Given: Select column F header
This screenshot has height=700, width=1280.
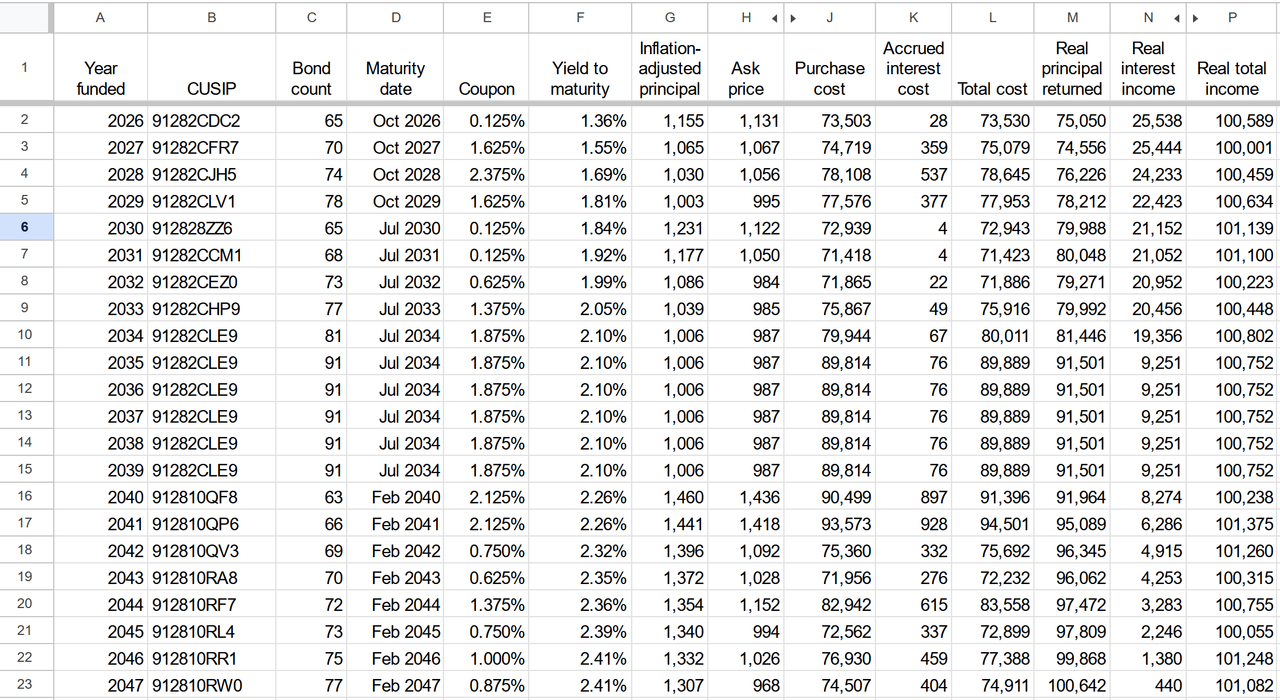Looking at the screenshot, I should point(580,17).
